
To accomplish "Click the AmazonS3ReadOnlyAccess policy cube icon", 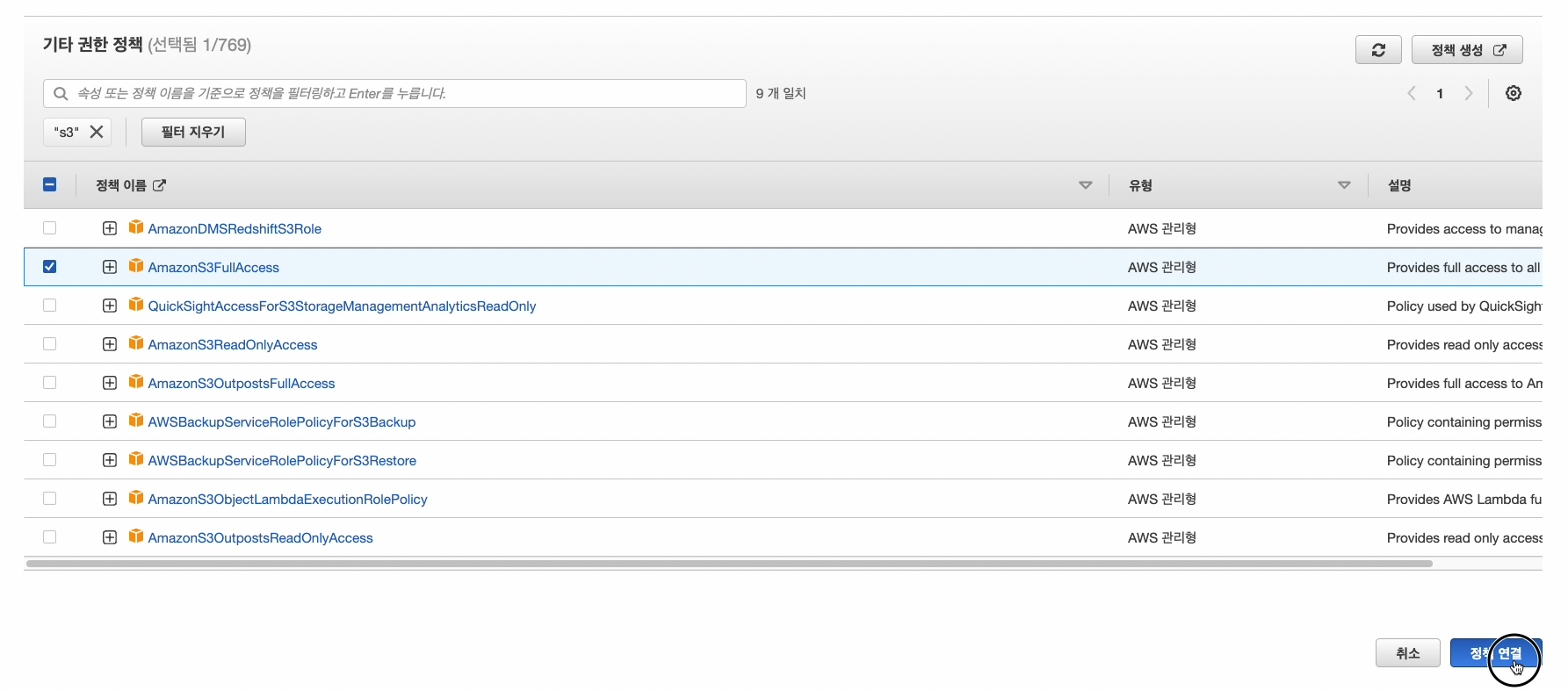I will [136, 343].
